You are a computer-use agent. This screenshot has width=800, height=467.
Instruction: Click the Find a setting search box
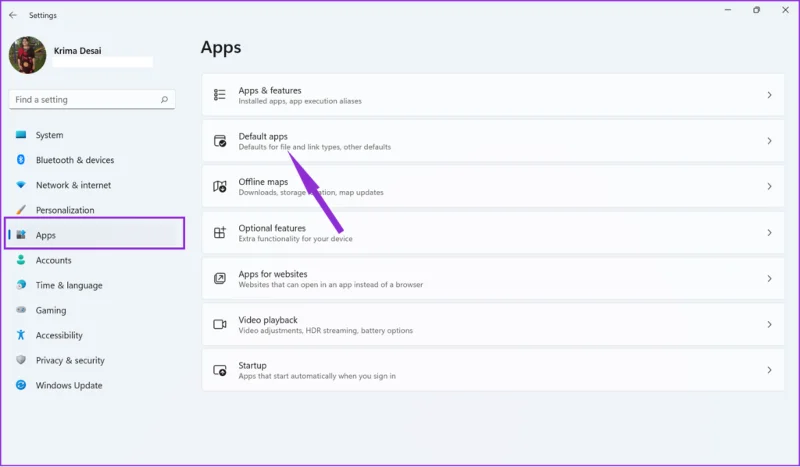92,100
